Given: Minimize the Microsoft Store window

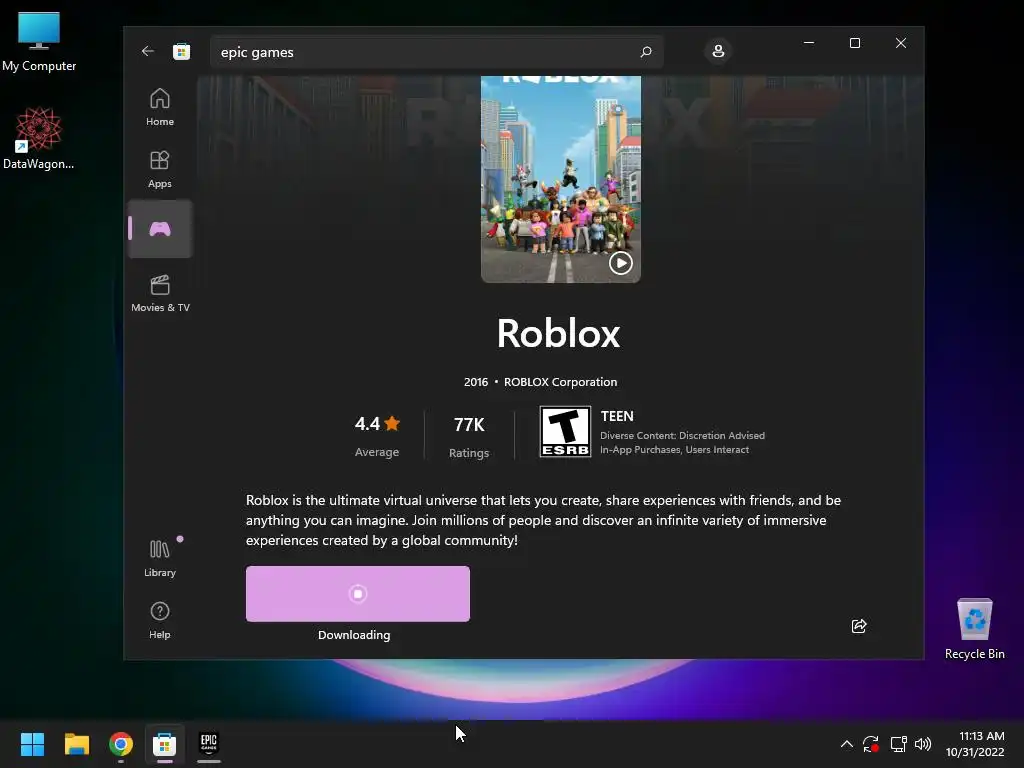Looking at the screenshot, I should pos(809,43).
